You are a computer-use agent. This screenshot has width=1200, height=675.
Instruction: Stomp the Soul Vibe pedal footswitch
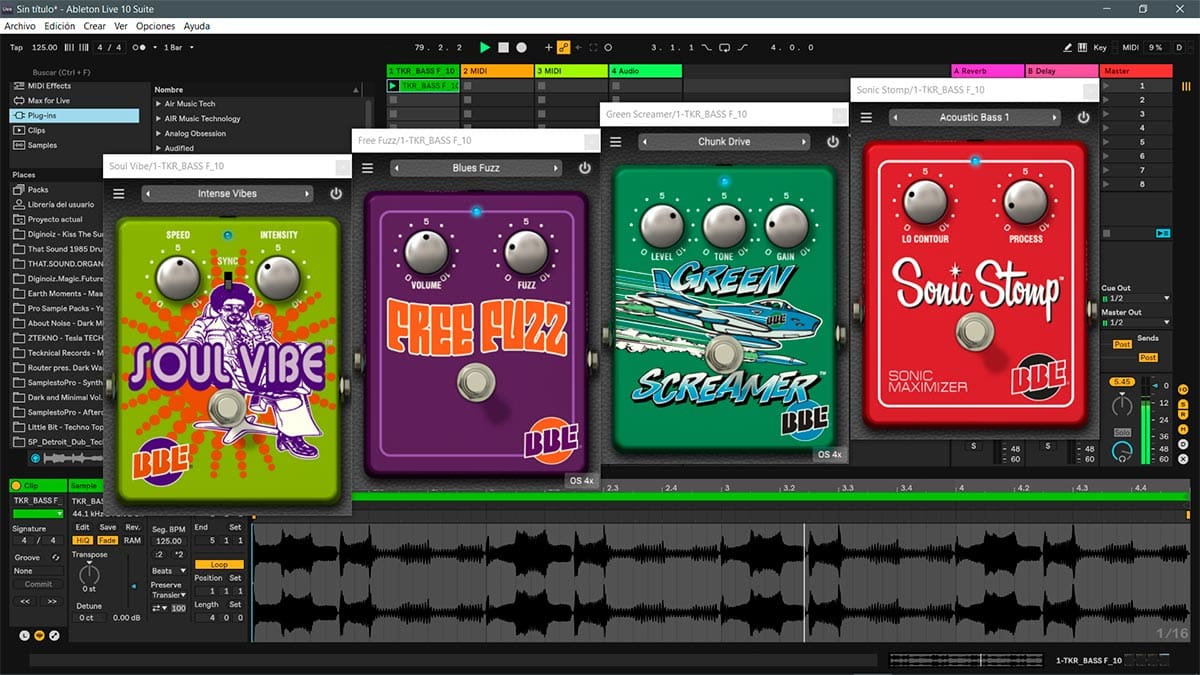pyautogui.click(x=229, y=408)
